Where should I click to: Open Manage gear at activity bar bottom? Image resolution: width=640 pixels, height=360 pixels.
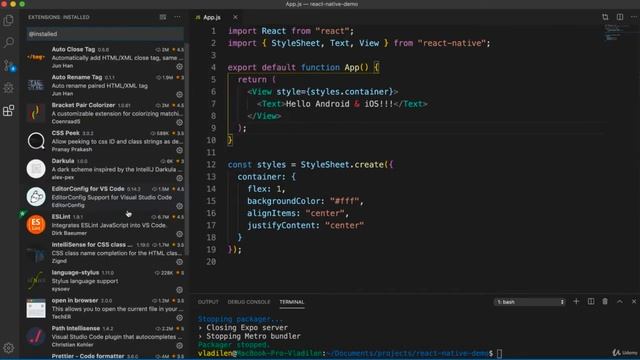(x=9, y=348)
